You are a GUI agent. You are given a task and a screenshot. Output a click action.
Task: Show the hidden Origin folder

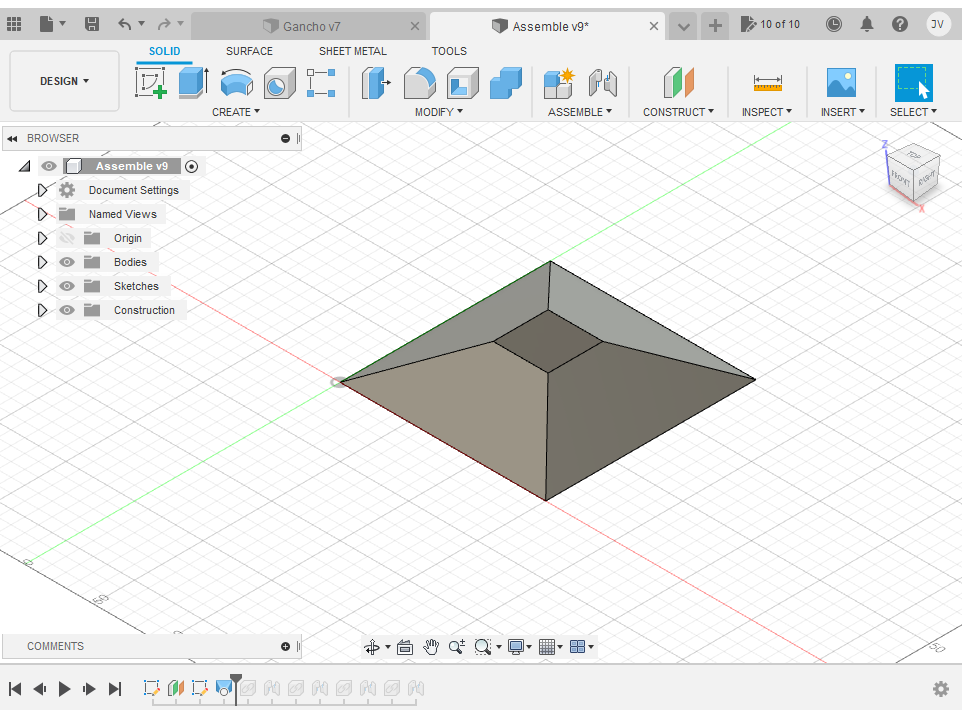click(x=67, y=238)
